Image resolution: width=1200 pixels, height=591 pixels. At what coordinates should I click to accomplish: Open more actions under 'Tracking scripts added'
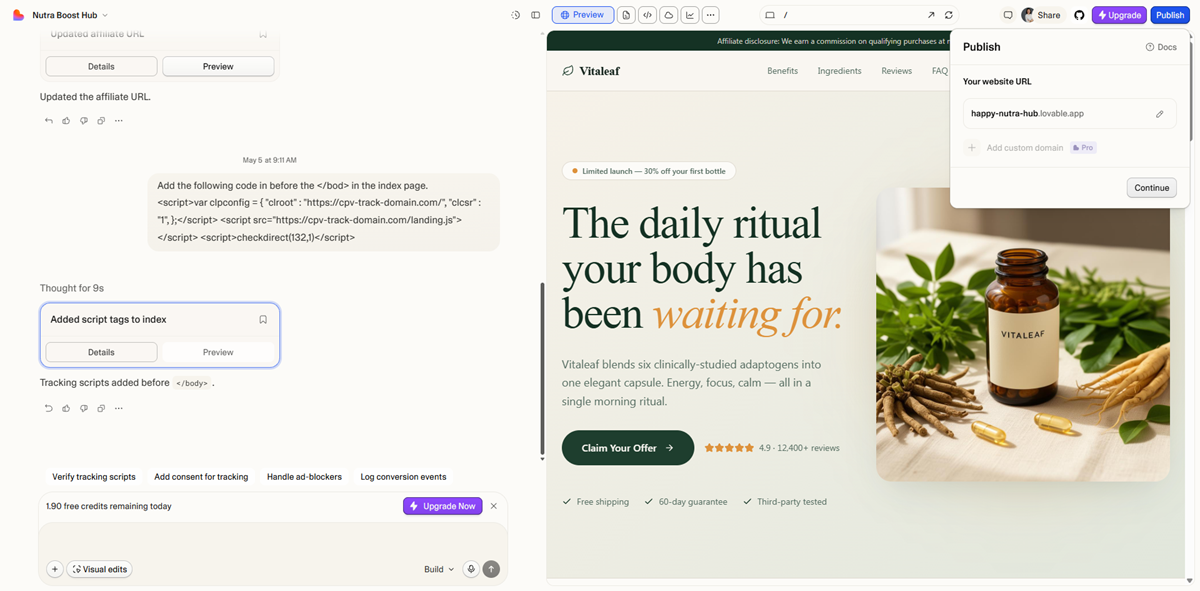pyautogui.click(x=119, y=408)
